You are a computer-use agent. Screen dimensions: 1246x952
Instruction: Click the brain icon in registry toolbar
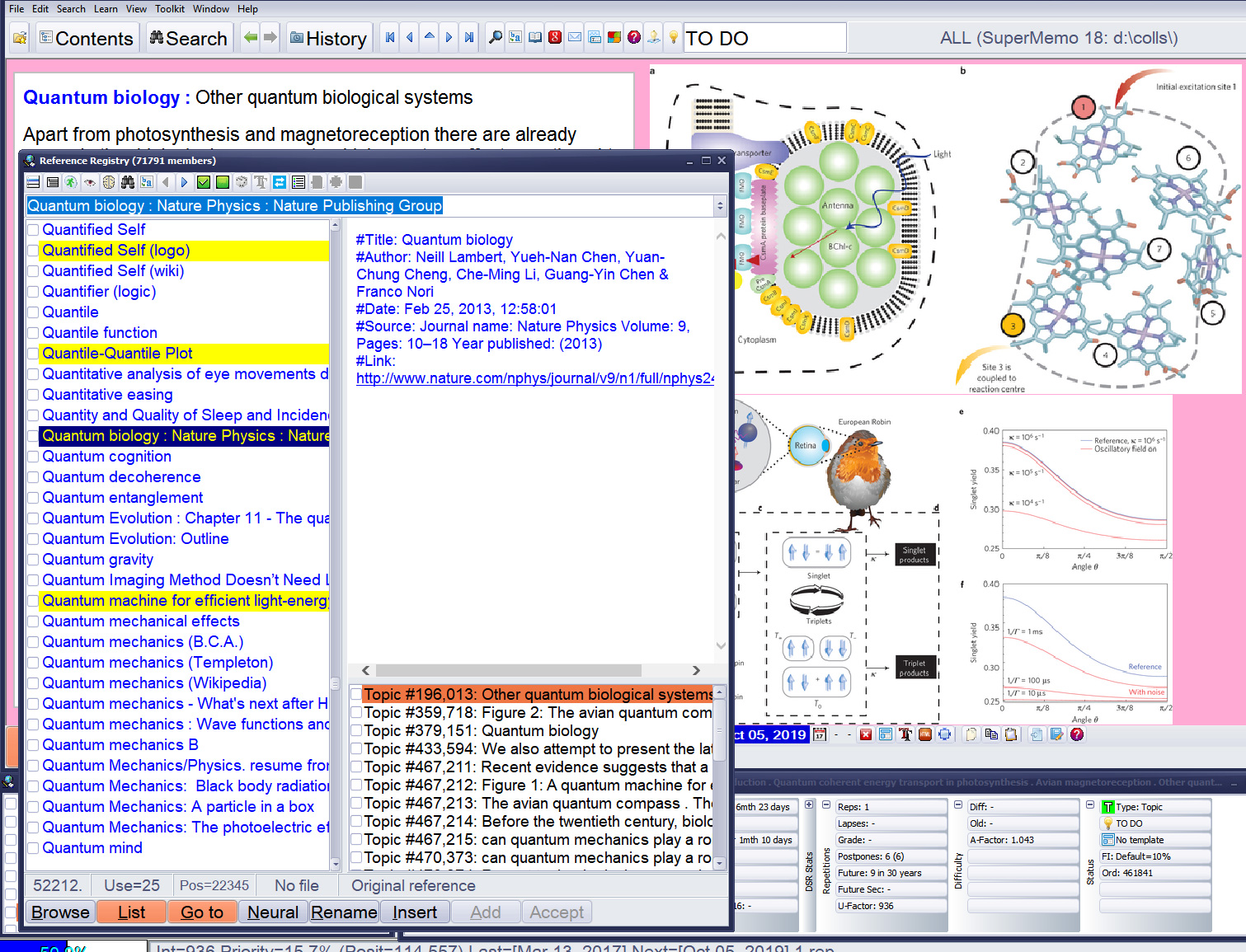[109, 182]
